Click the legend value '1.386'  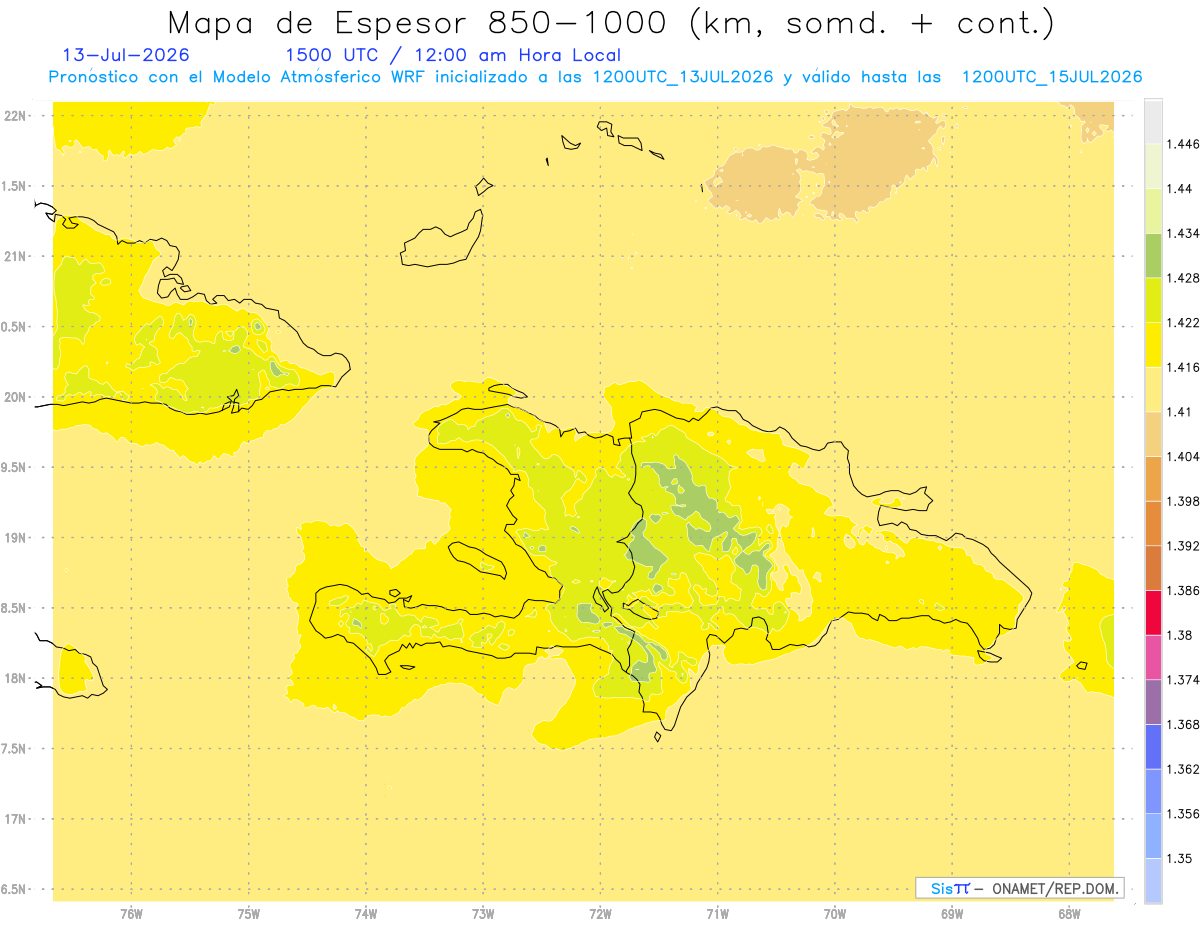click(1183, 591)
